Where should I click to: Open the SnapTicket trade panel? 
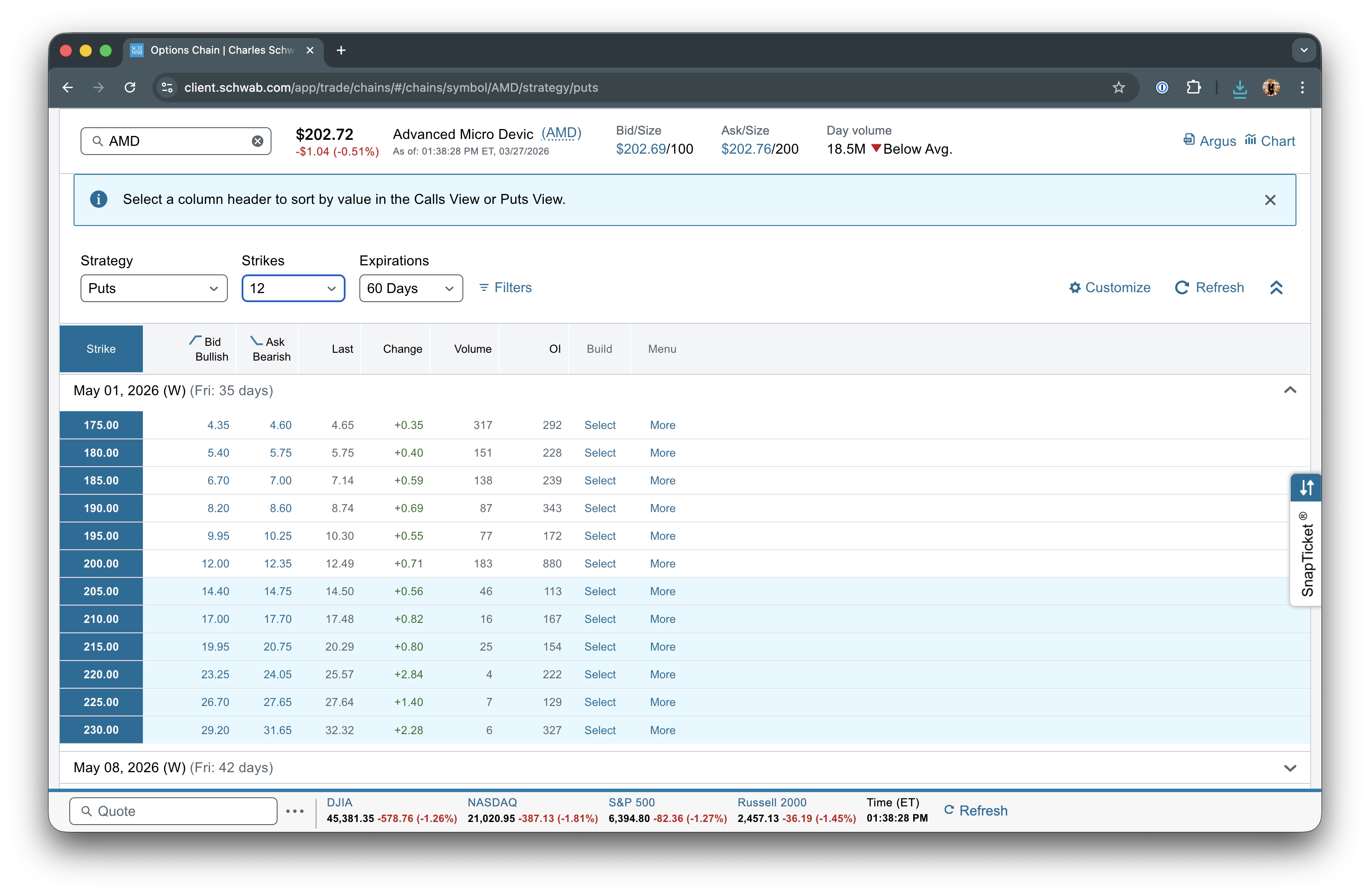1305,539
